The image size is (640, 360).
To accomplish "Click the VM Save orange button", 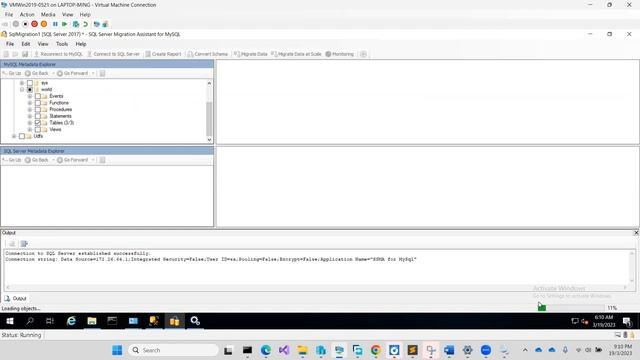I will click(x=44, y=24).
